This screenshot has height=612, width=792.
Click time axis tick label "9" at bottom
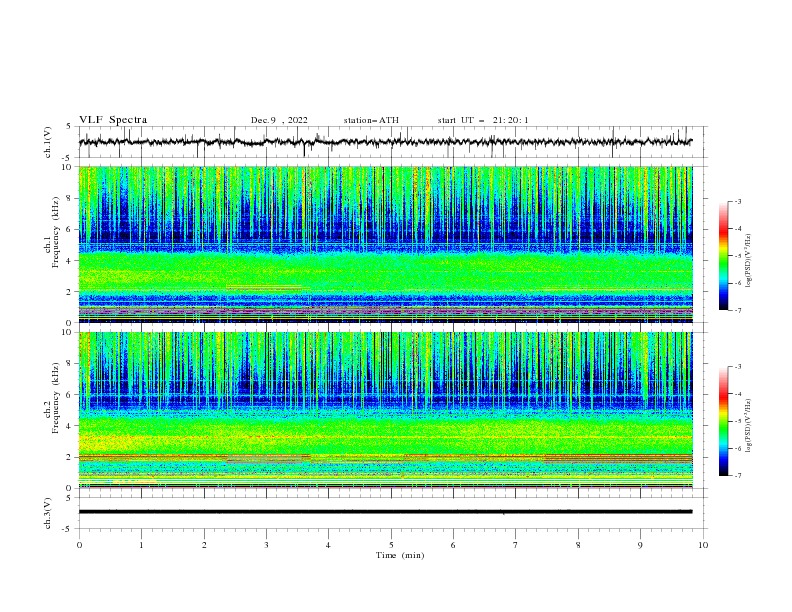pos(640,545)
